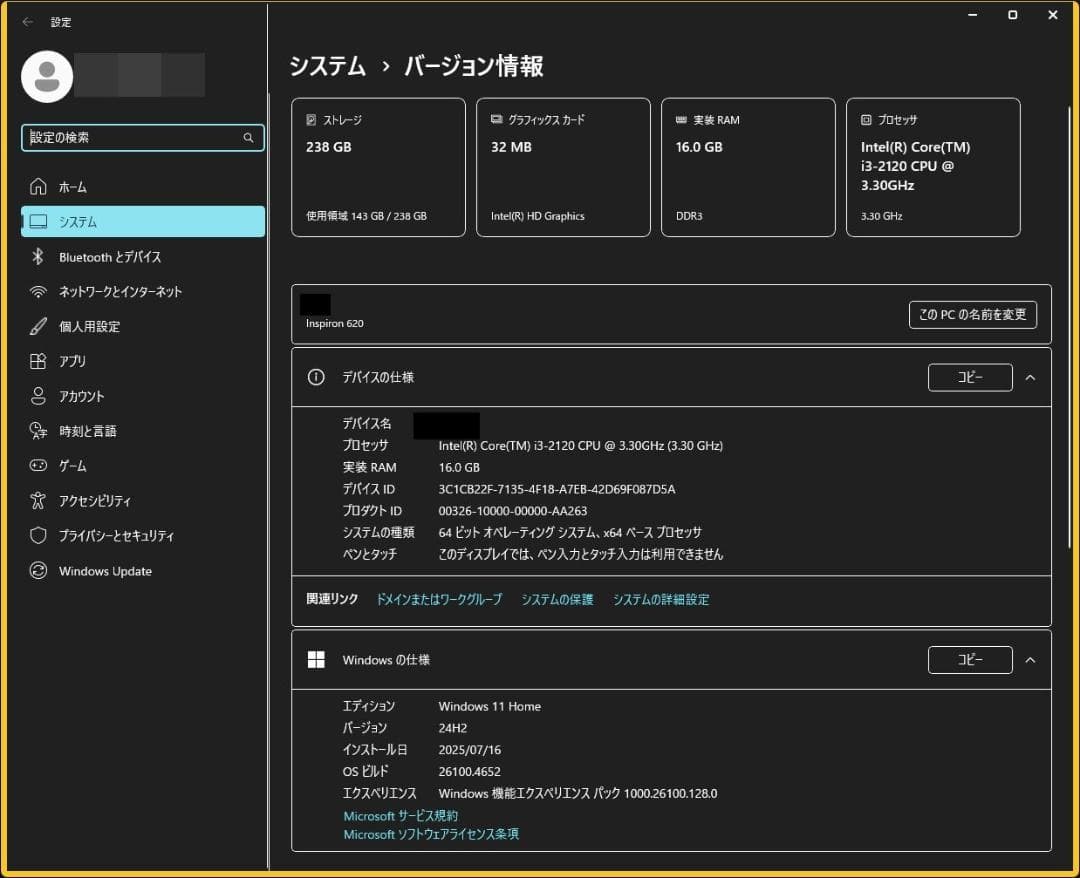
Task: Click the プロセッサ chip icon
Action: [866, 120]
